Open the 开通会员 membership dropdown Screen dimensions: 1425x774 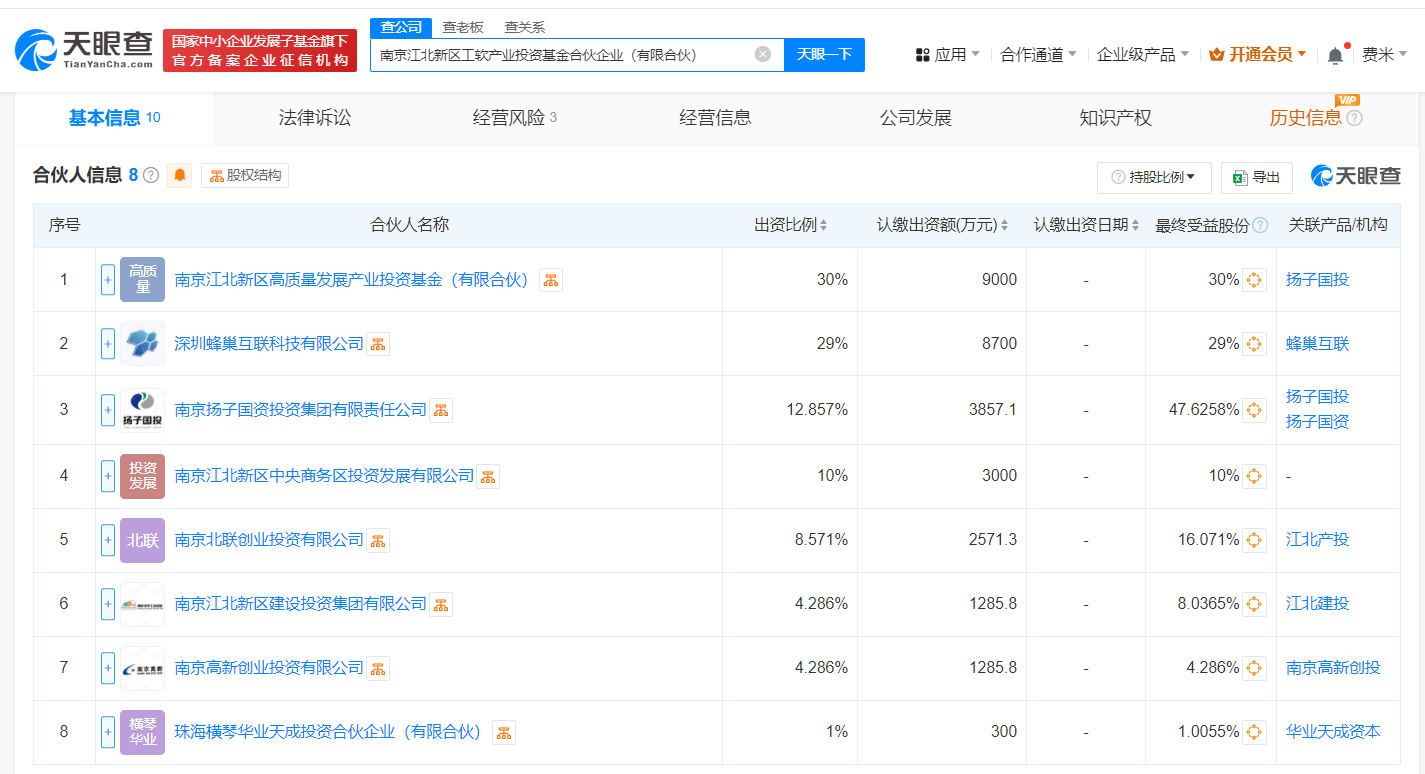[1258, 55]
